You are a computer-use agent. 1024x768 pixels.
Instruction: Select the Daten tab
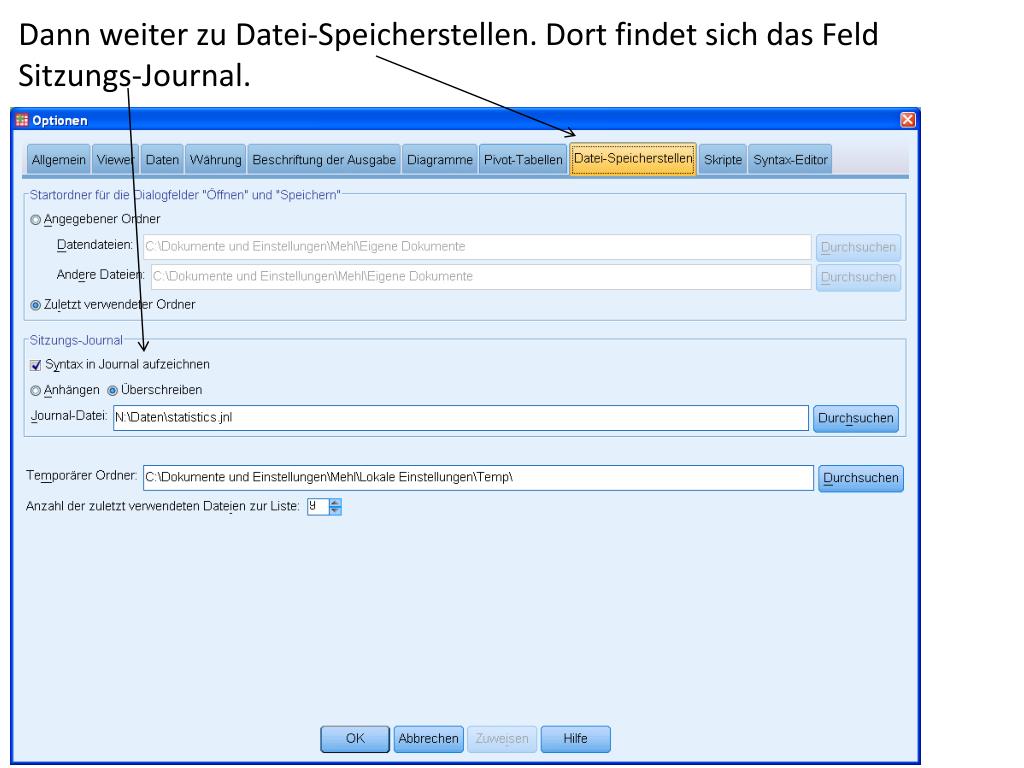(x=162, y=160)
